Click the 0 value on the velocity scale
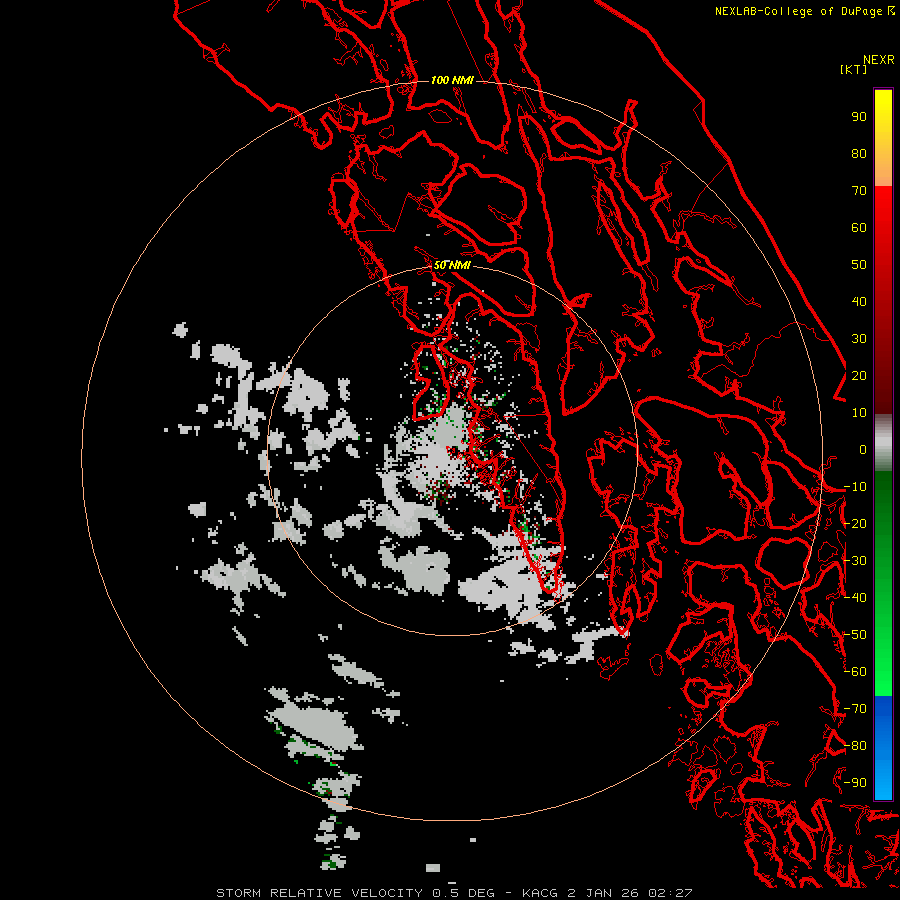The image size is (900, 900). (863, 449)
